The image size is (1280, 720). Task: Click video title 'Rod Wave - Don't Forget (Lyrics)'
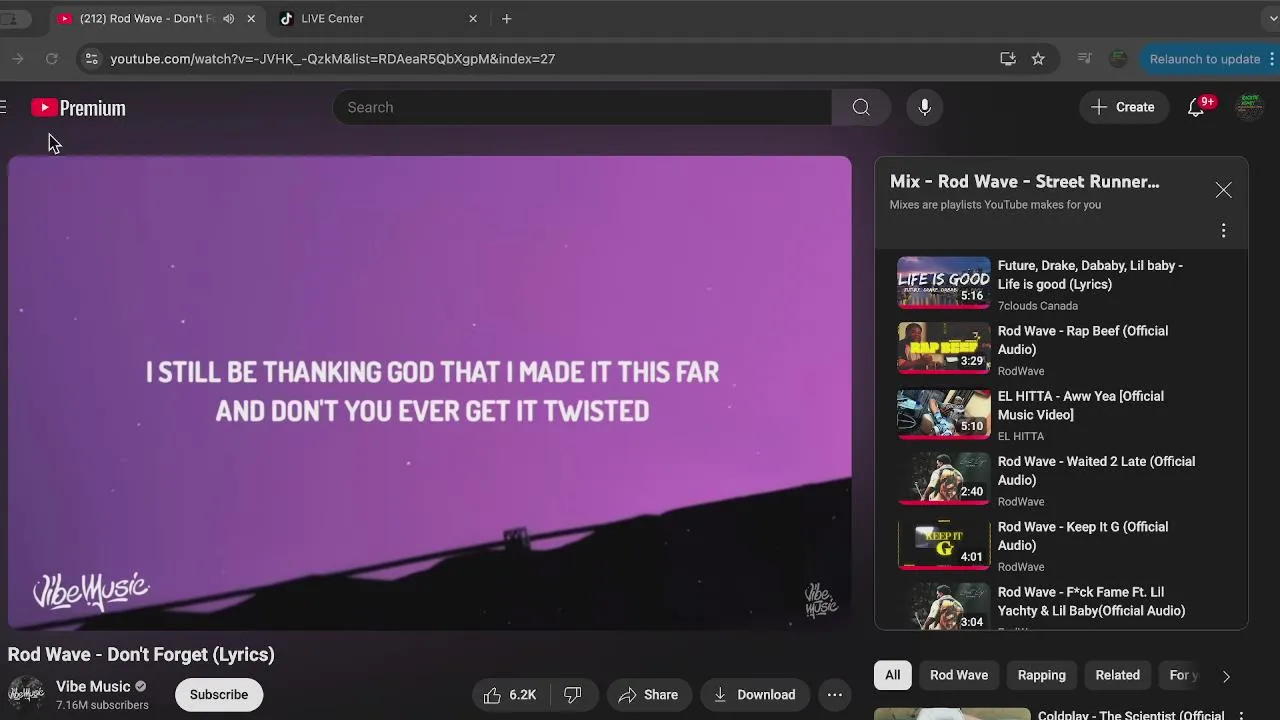coord(141,654)
